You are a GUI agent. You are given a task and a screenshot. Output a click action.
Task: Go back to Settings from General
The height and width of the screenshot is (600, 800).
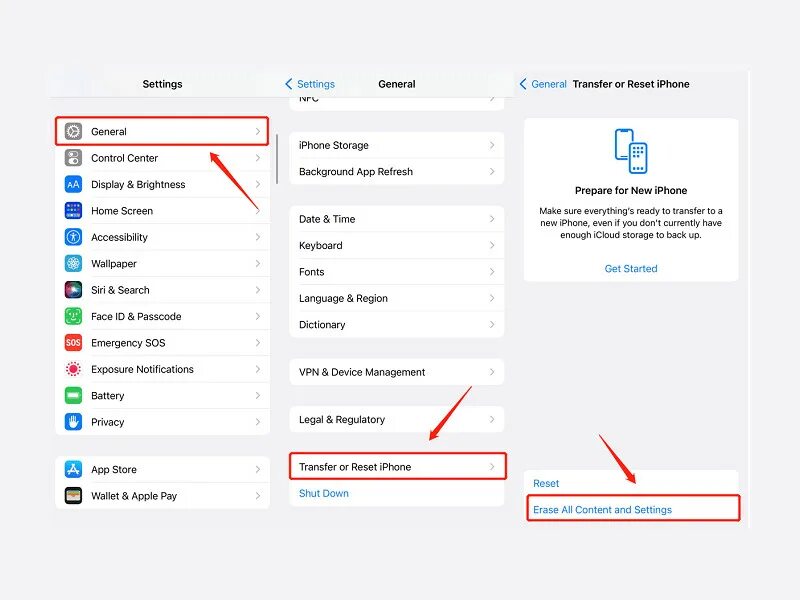pos(310,84)
